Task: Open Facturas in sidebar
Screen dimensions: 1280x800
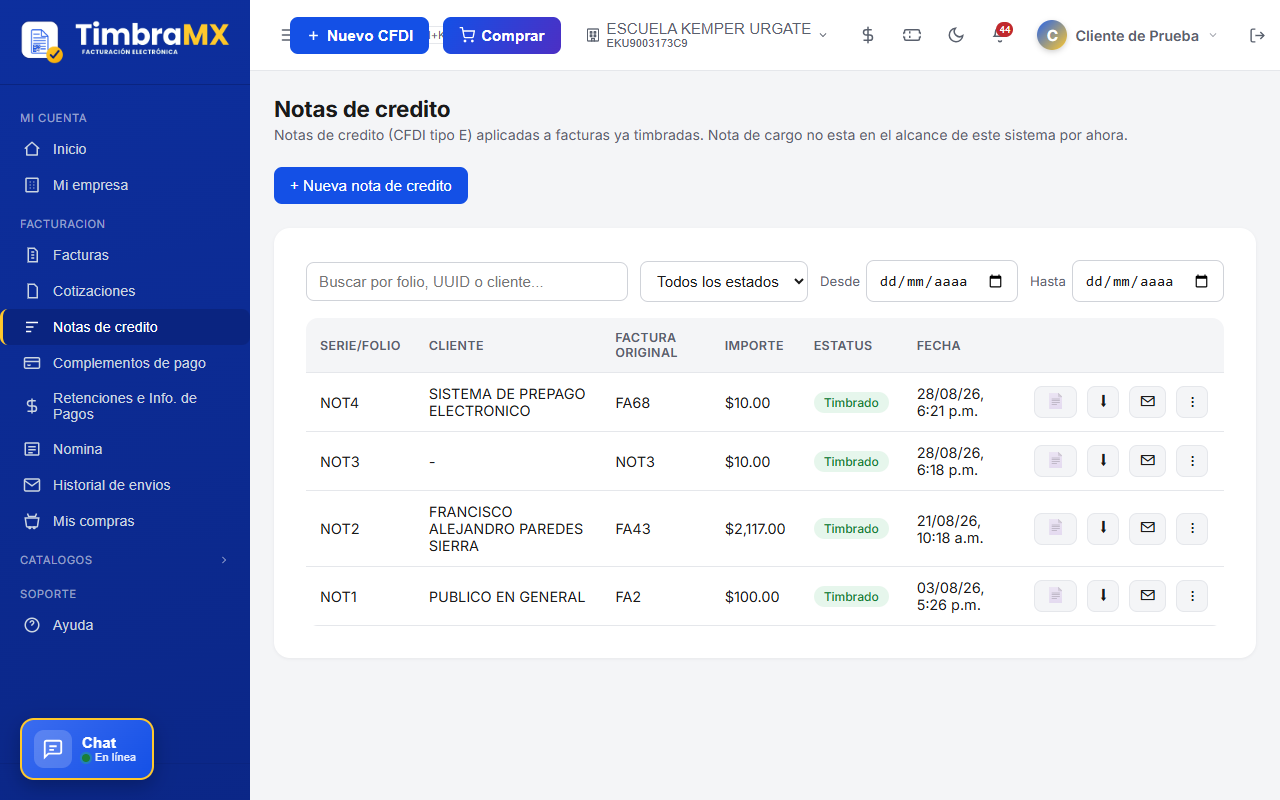Action: [x=125, y=255]
